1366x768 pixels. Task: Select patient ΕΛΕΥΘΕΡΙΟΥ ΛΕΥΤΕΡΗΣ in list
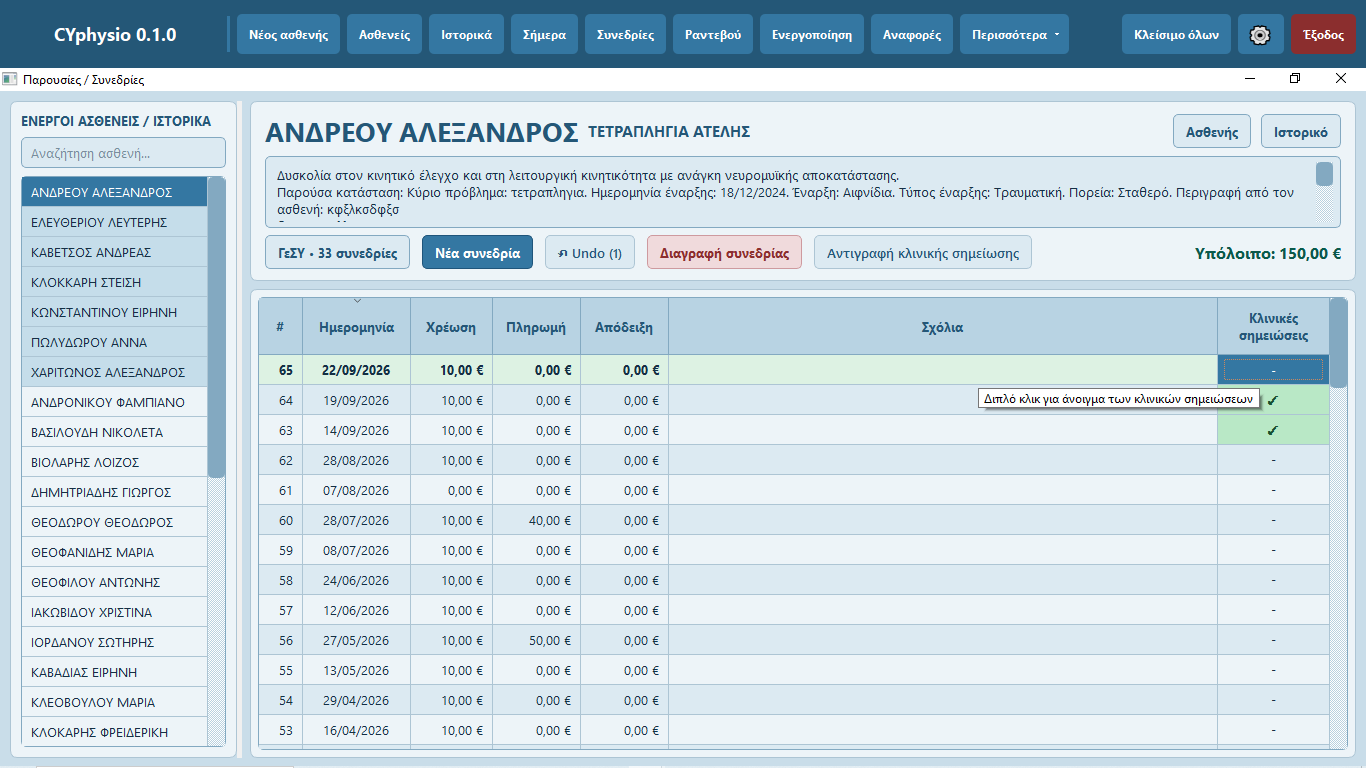114,222
